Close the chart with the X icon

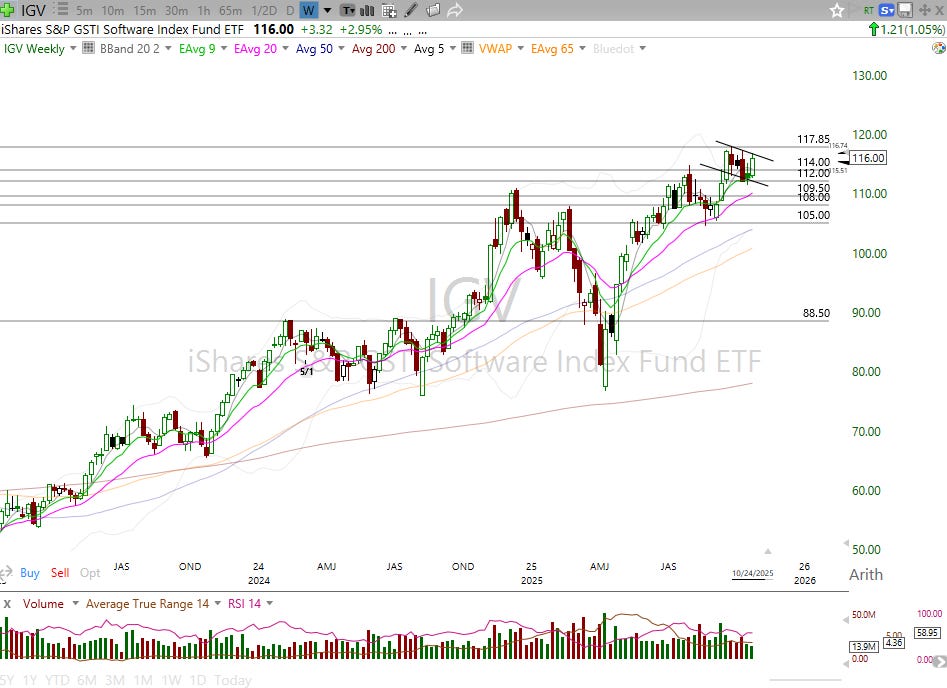939,10
